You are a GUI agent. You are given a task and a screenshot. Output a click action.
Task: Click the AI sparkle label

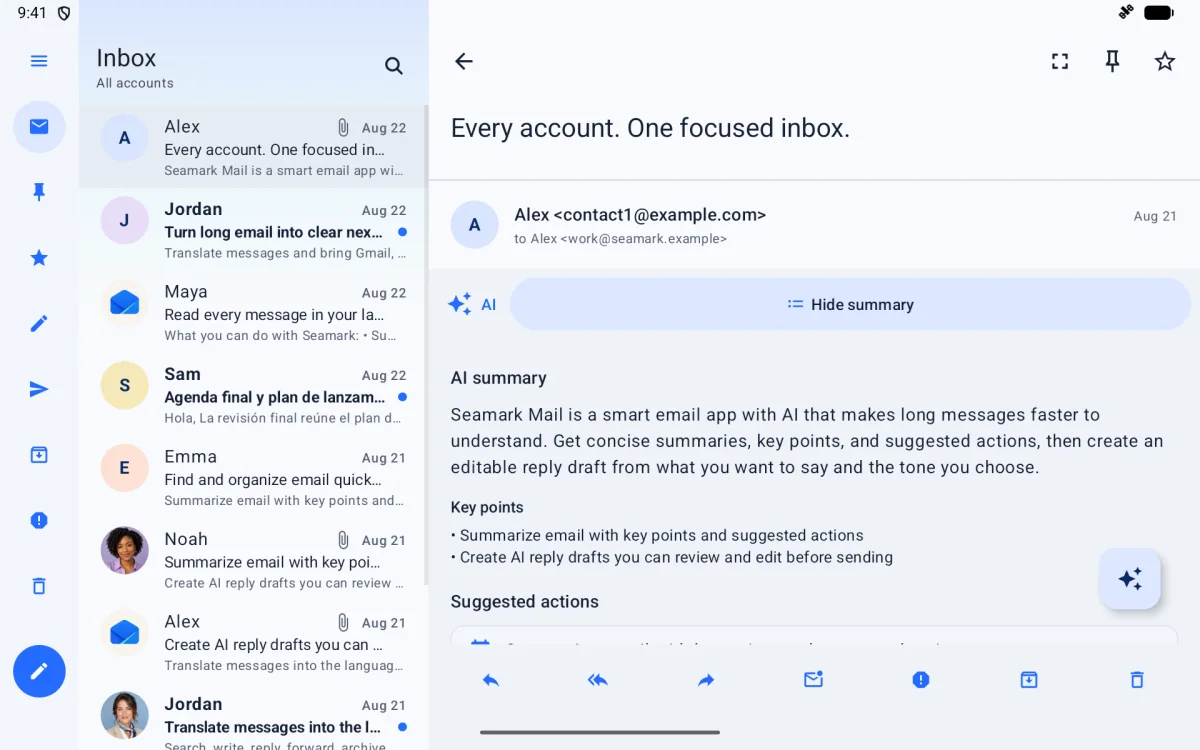(x=472, y=304)
